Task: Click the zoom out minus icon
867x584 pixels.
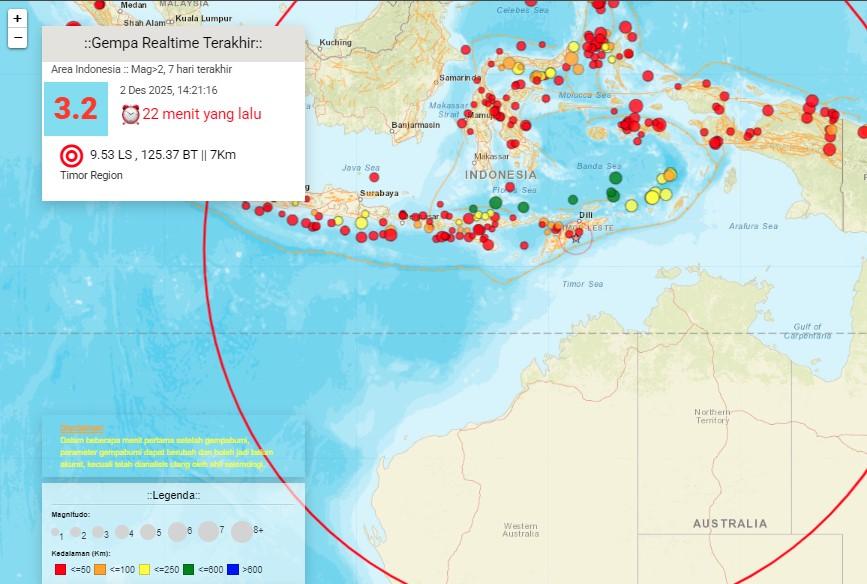Action: [x=17, y=39]
